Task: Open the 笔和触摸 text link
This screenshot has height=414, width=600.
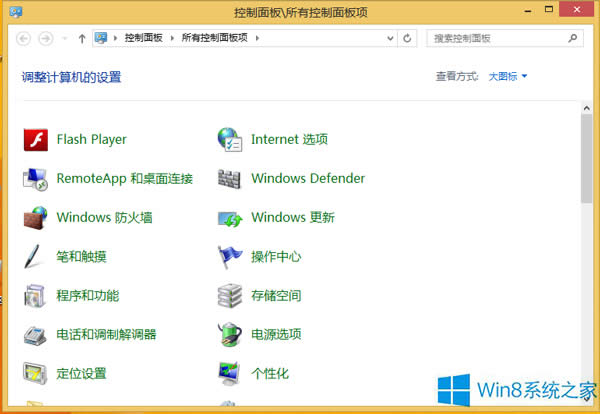Action: point(82,257)
